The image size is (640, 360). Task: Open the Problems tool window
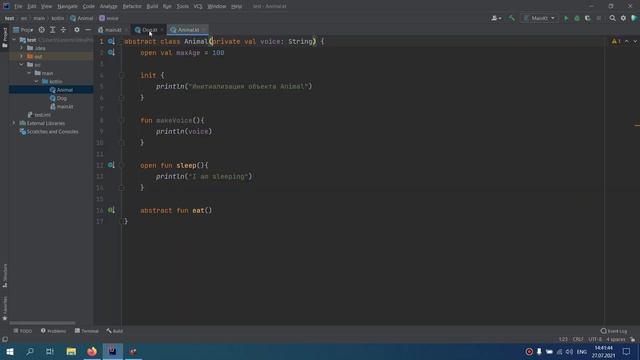(x=53, y=331)
